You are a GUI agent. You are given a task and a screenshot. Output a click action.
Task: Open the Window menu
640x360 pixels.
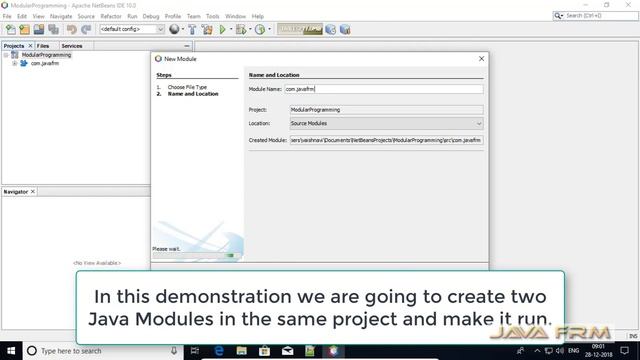click(x=236, y=16)
